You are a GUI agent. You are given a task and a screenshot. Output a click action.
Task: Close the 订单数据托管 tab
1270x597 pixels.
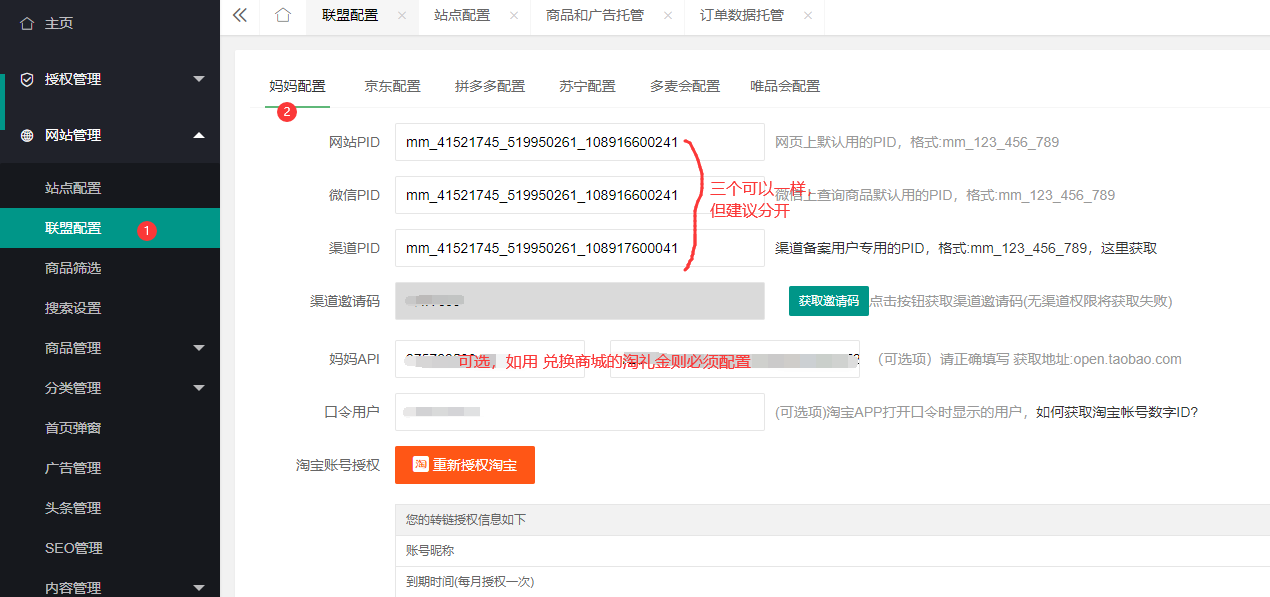point(808,15)
